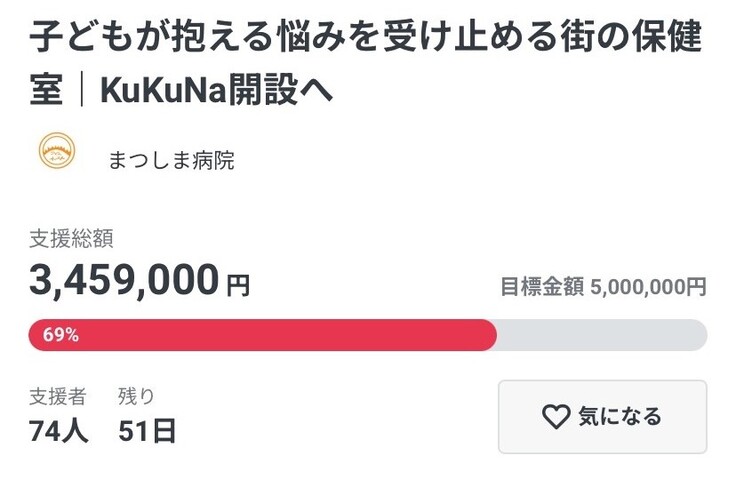The image size is (736, 488).
Task: Click the gray unfilled progress bar section
Action: pos(601,335)
